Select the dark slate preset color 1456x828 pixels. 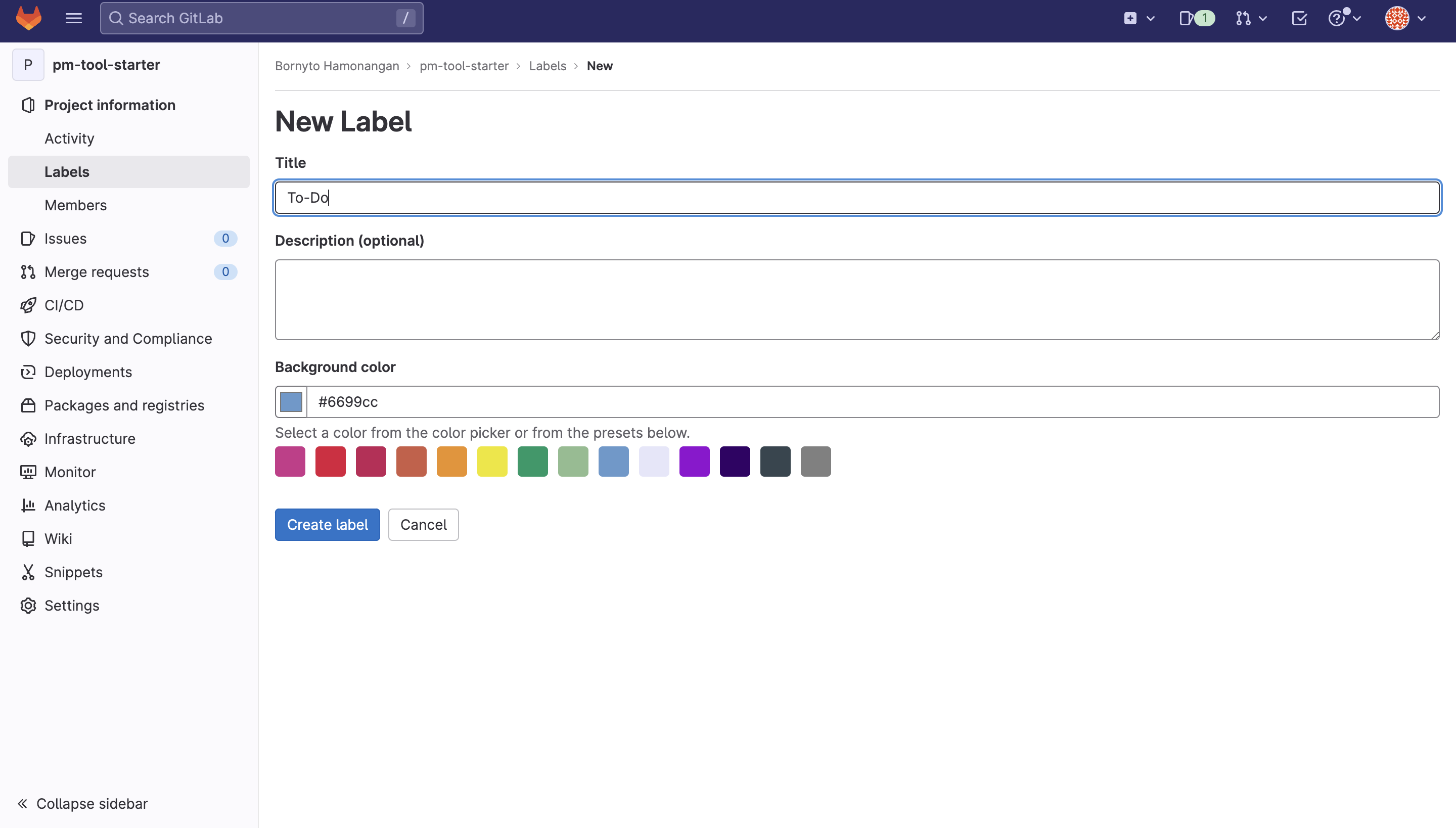(775, 461)
